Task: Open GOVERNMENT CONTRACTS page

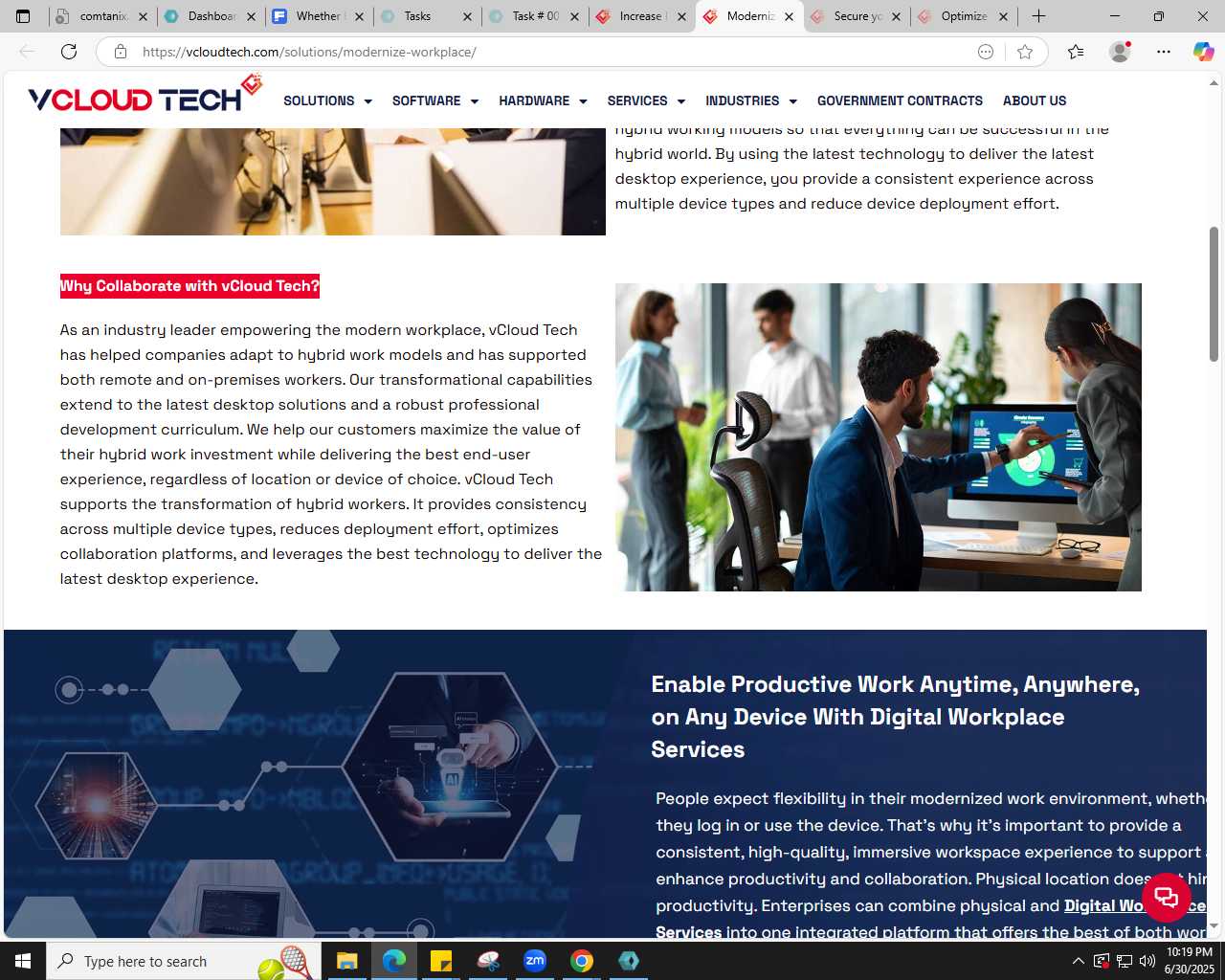Action: click(x=900, y=100)
